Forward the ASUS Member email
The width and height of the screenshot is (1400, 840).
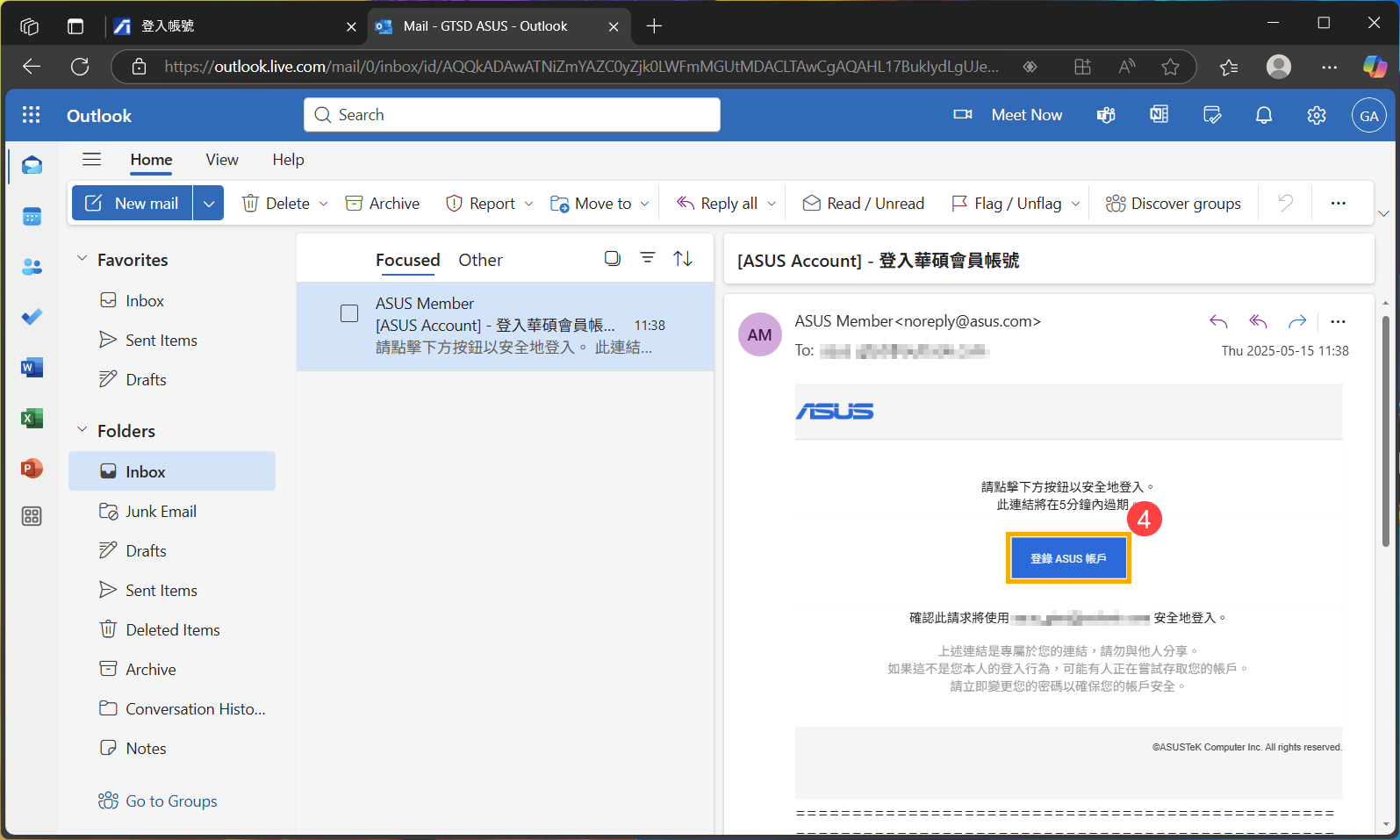[1297, 321]
